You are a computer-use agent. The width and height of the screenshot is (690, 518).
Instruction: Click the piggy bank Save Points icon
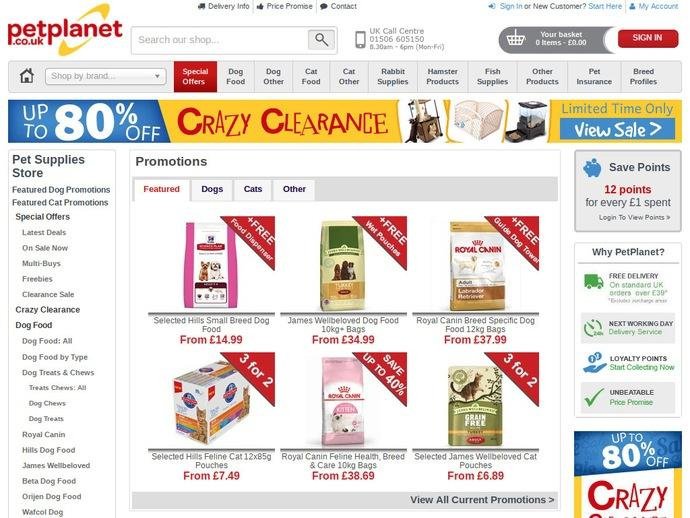(592, 168)
